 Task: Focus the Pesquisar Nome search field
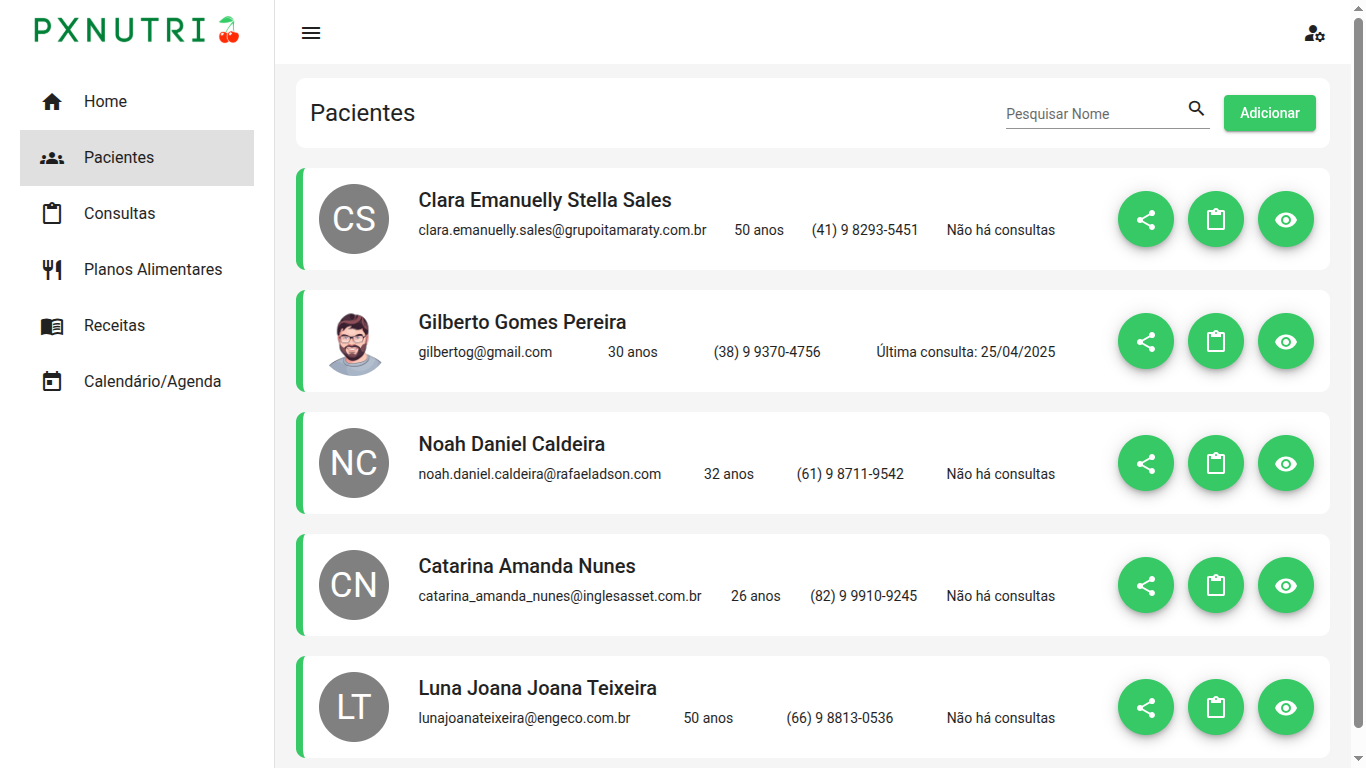(x=1094, y=114)
